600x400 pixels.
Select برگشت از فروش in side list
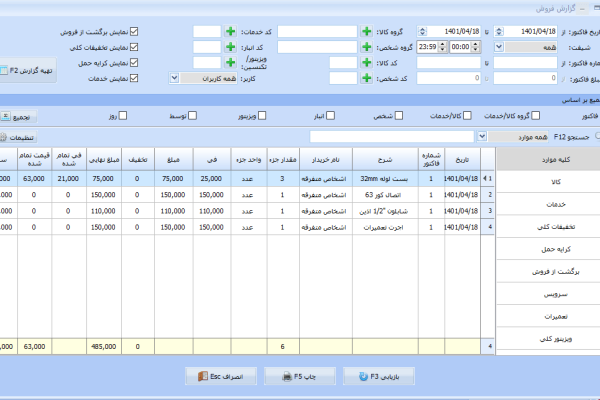pyautogui.click(x=548, y=272)
